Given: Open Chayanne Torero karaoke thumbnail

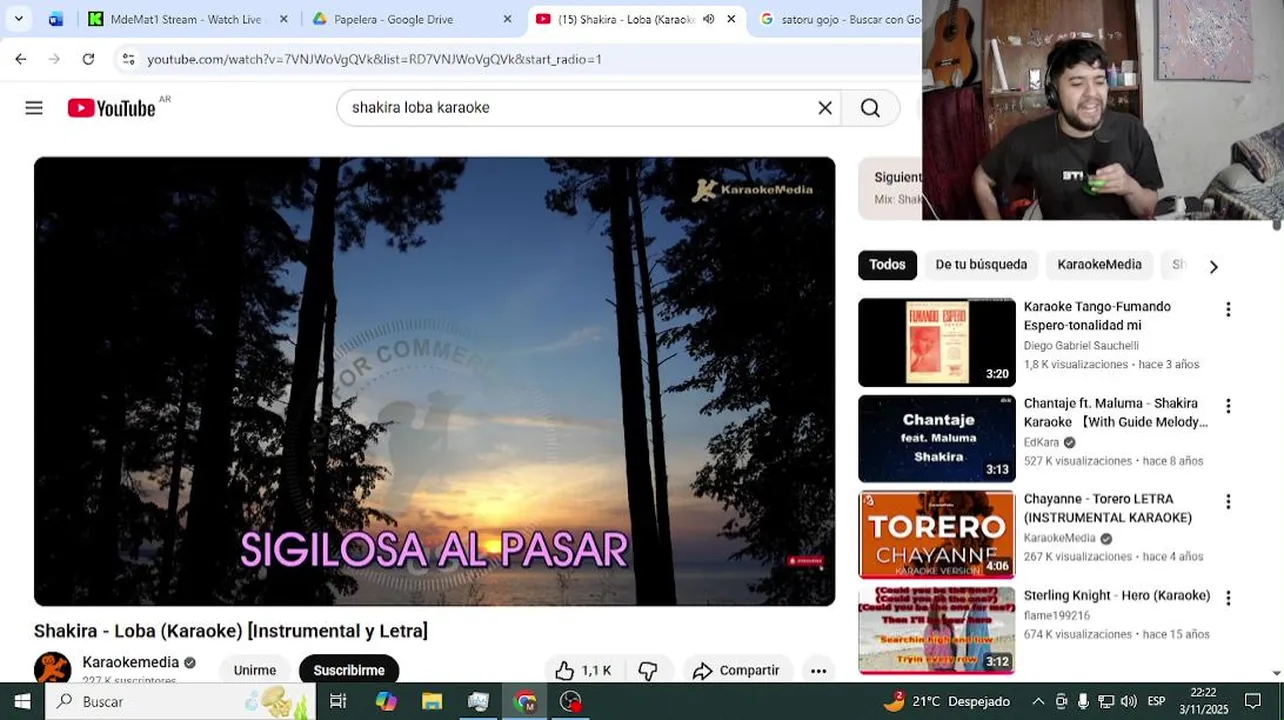Looking at the screenshot, I should (x=937, y=535).
